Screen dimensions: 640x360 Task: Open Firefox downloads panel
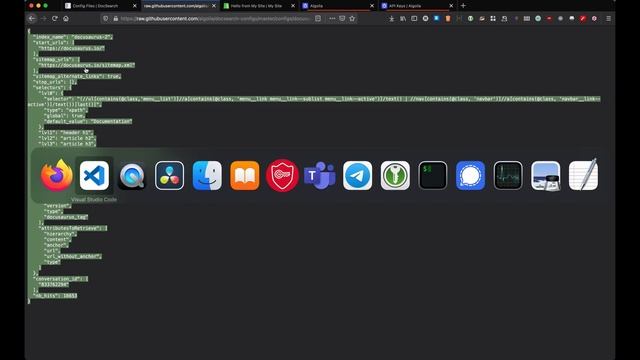(391, 18)
